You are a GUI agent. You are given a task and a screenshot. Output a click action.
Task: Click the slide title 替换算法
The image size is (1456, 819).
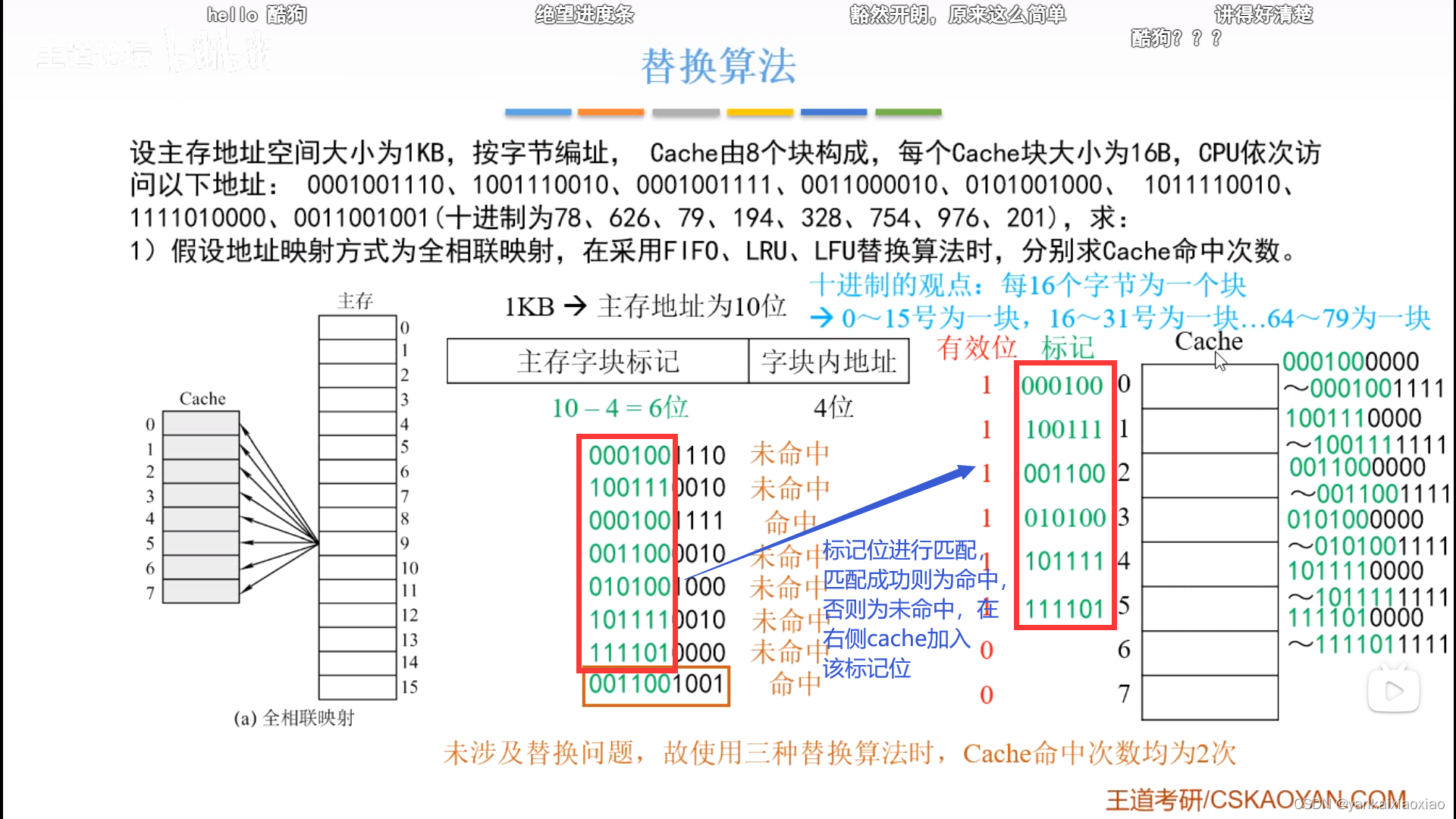tap(718, 66)
